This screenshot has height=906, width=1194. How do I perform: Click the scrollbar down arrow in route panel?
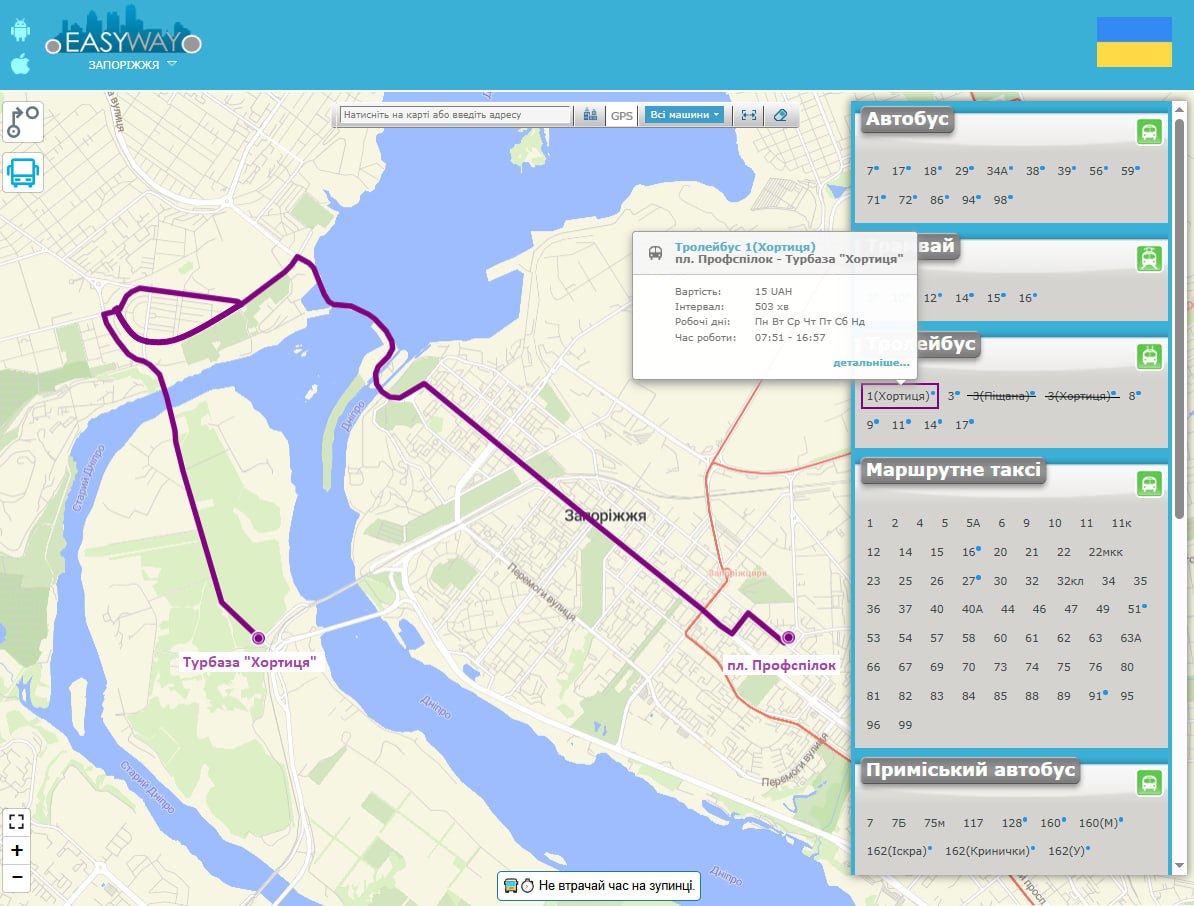tap(1179, 865)
